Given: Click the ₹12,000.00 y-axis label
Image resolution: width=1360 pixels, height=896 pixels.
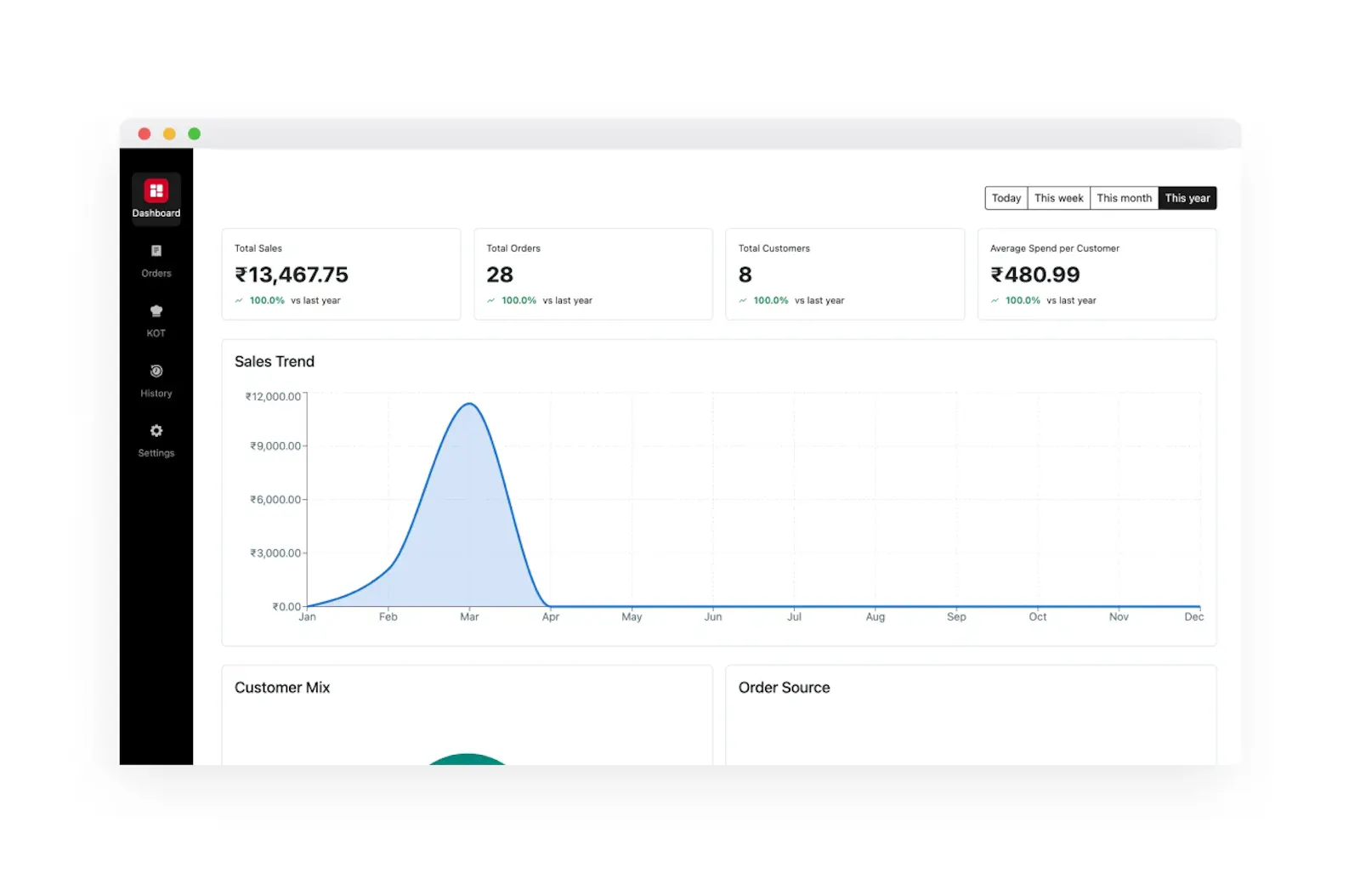Looking at the screenshot, I should (x=273, y=397).
